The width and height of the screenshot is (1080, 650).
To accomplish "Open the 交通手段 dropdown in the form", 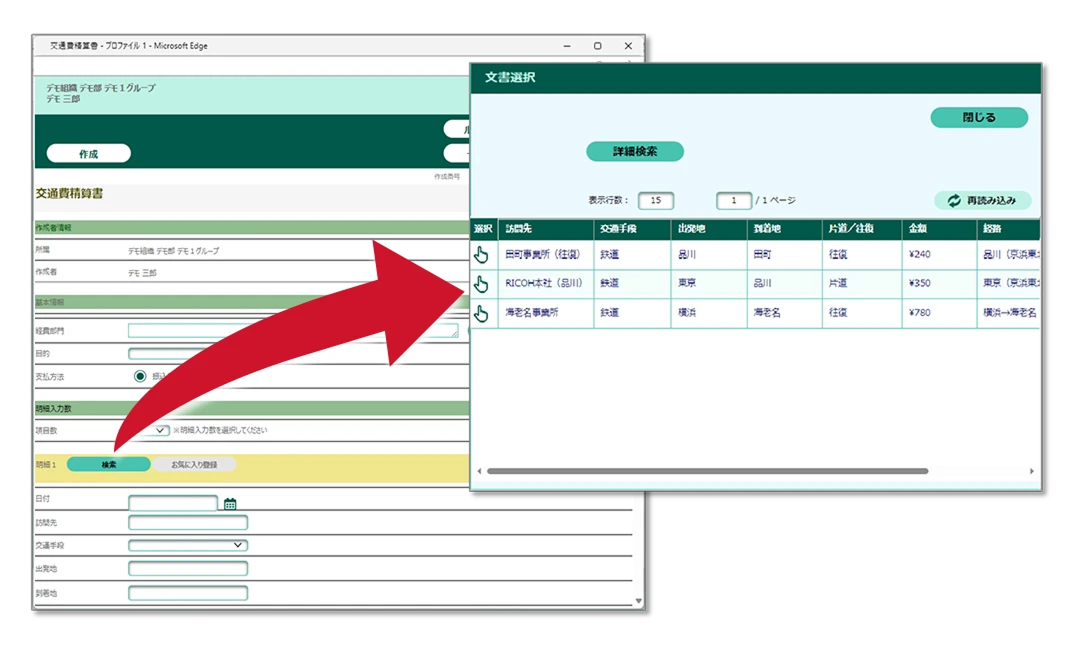I will [x=187, y=545].
